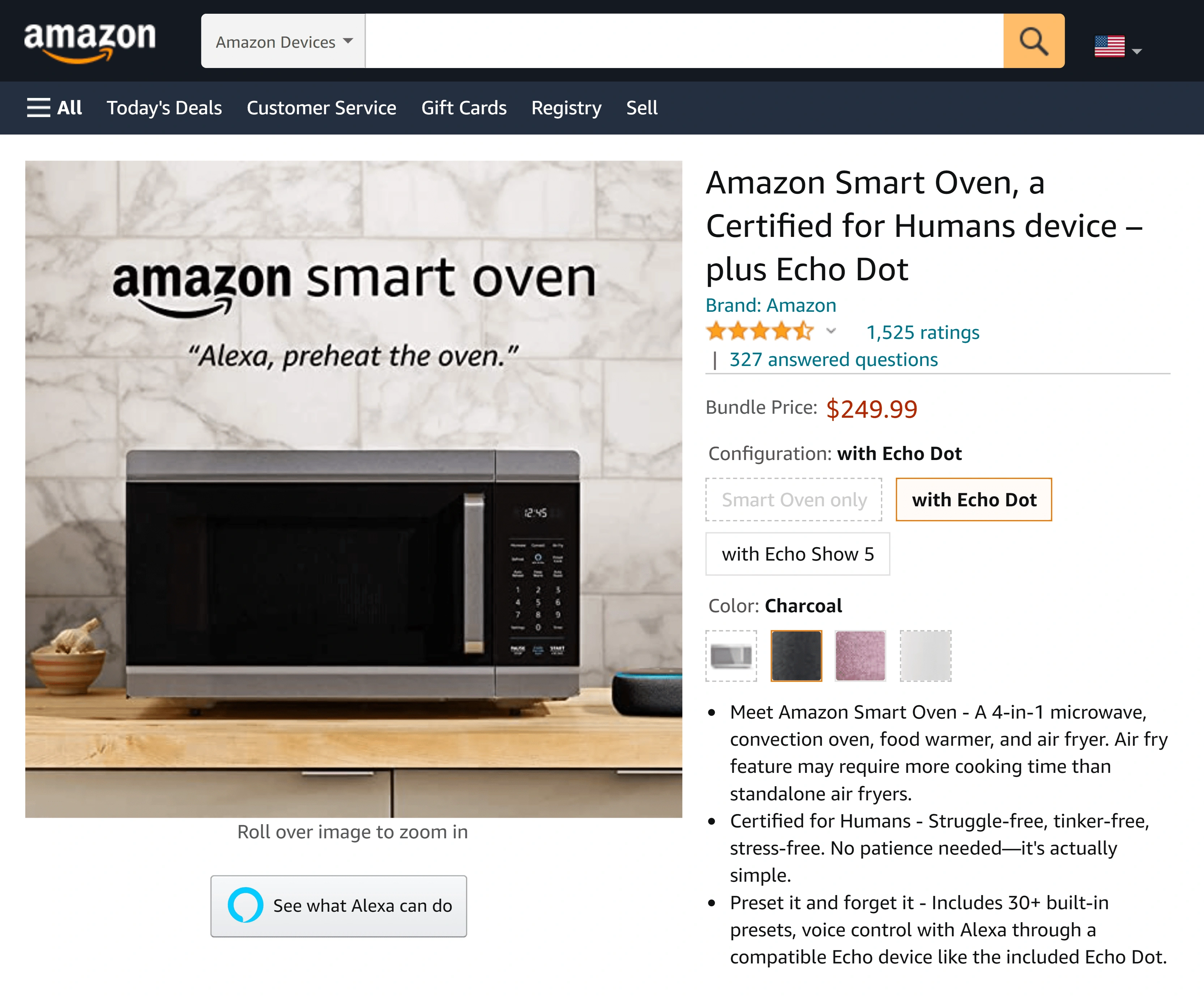Open the 1,525 ratings link

[922, 332]
